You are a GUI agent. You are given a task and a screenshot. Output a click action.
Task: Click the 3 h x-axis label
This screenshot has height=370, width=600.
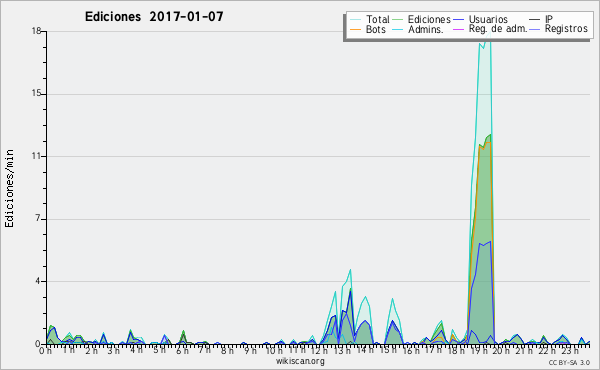(x=113, y=351)
